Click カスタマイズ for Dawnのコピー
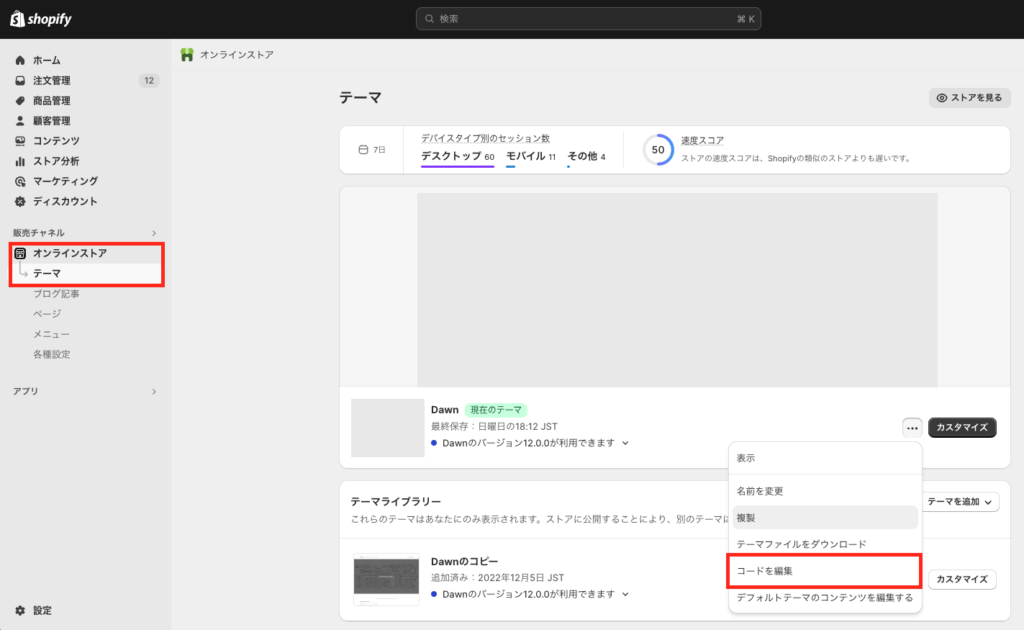This screenshot has width=1024, height=630. [962, 579]
